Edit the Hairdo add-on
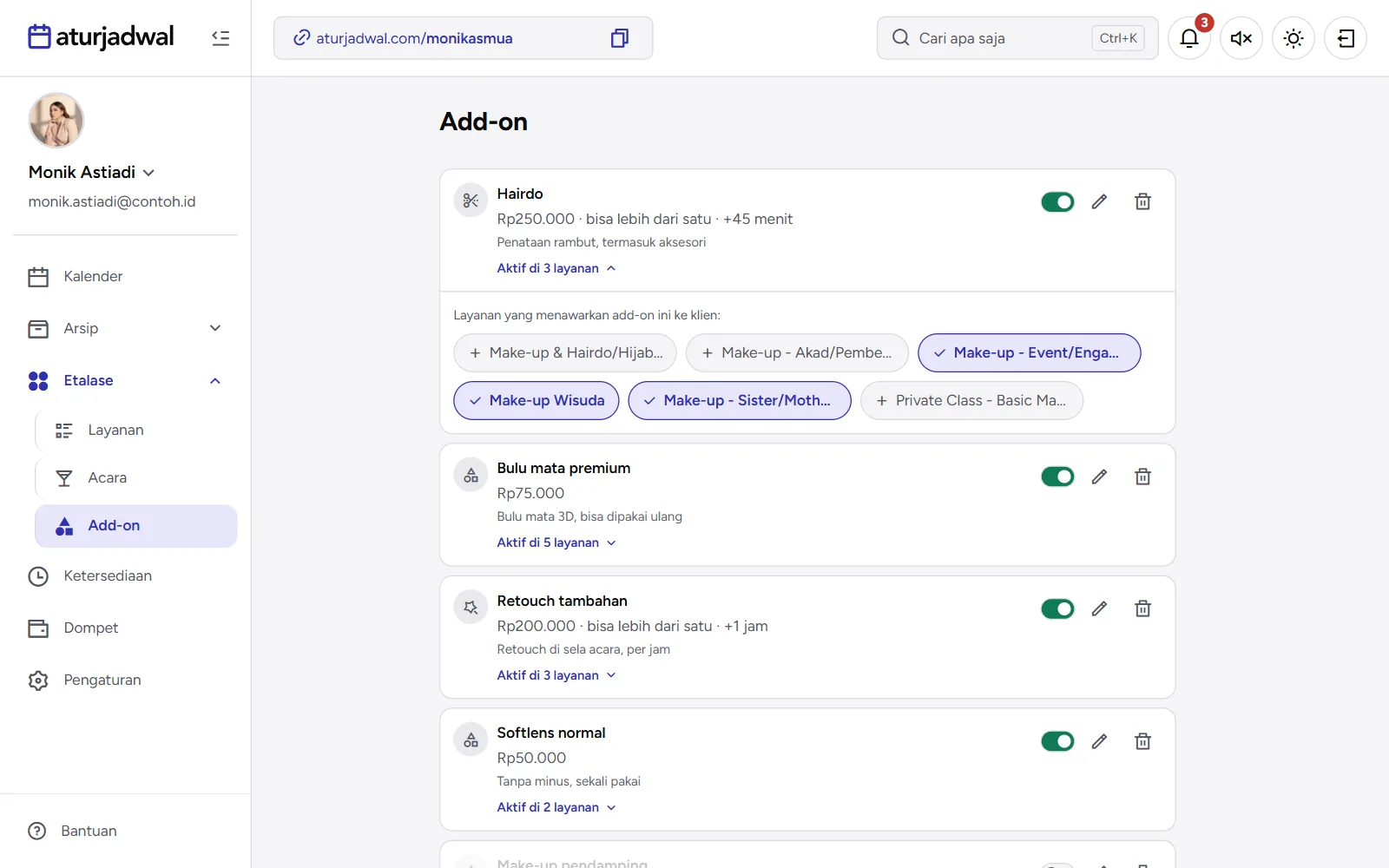Image resolution: width=1389 pixels, height=868 pixels. [1099, 202]
